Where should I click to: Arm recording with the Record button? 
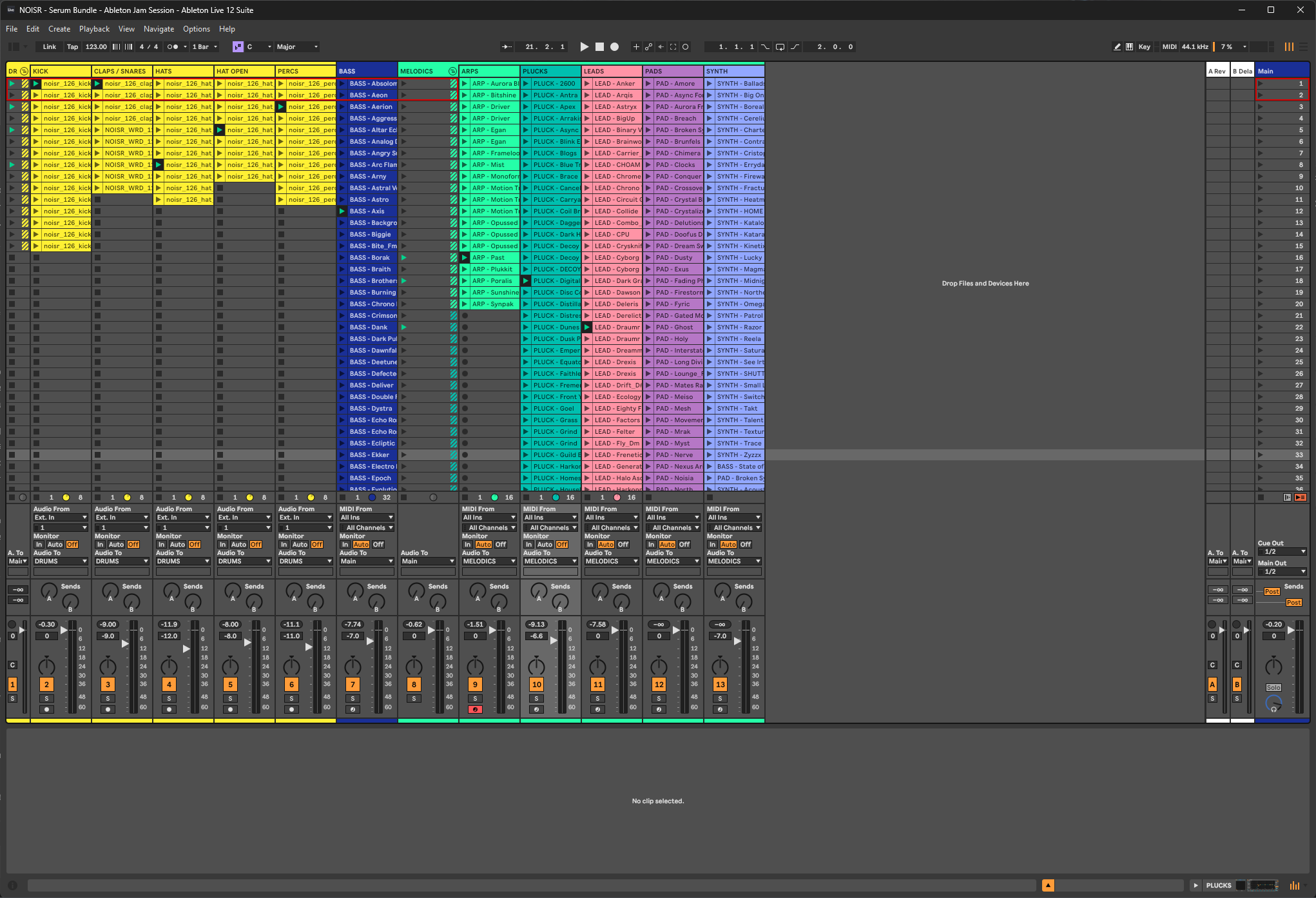pos(614,46)
